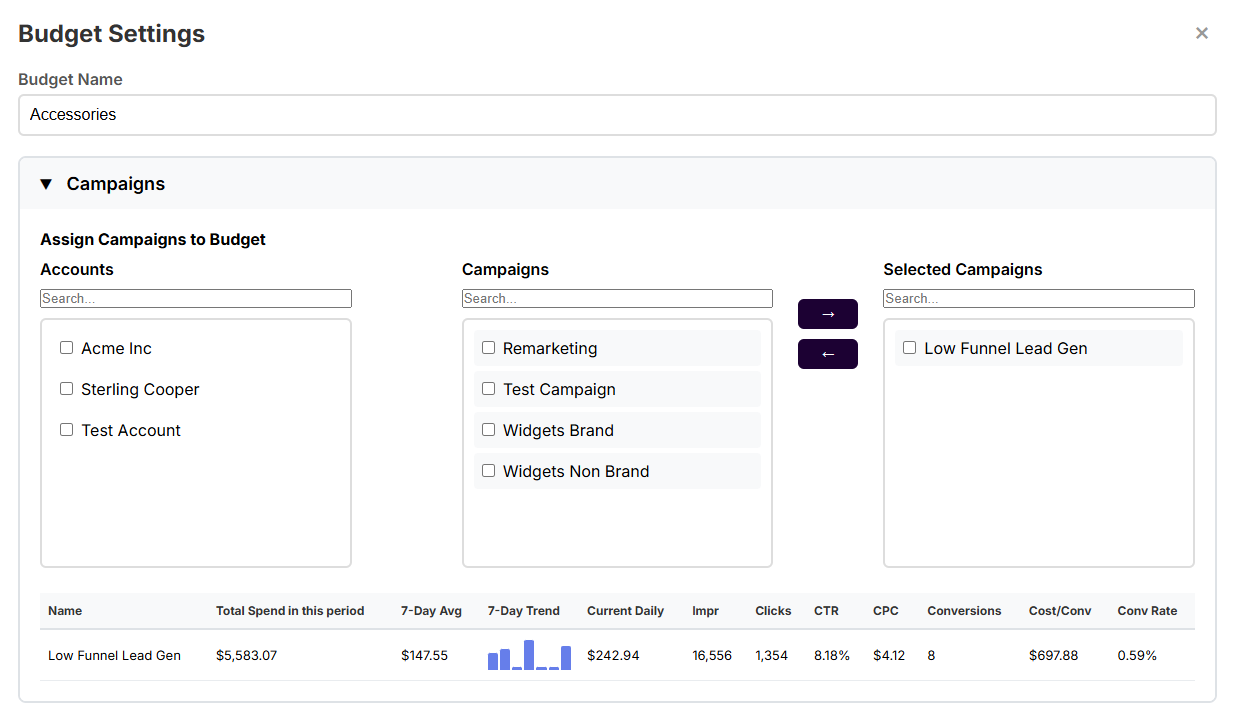Click the right arrow to assign campaigns
Viewport: 1247px width, 719px height.
tap(827, 313)
